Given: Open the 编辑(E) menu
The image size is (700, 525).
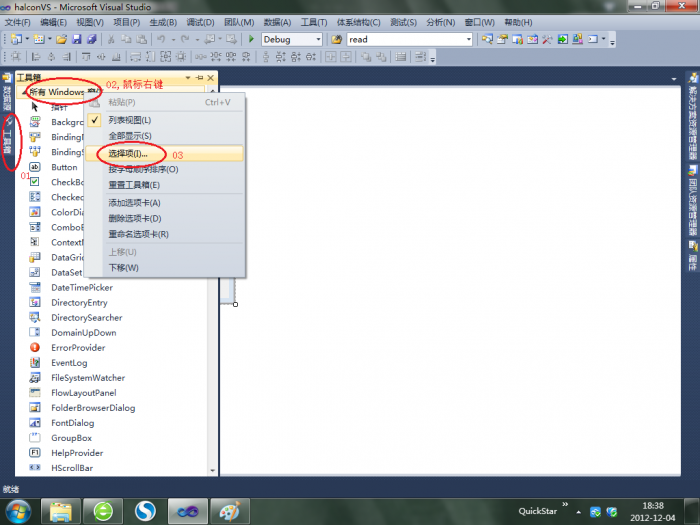Looking at the screenshot, I should (54, 22).
